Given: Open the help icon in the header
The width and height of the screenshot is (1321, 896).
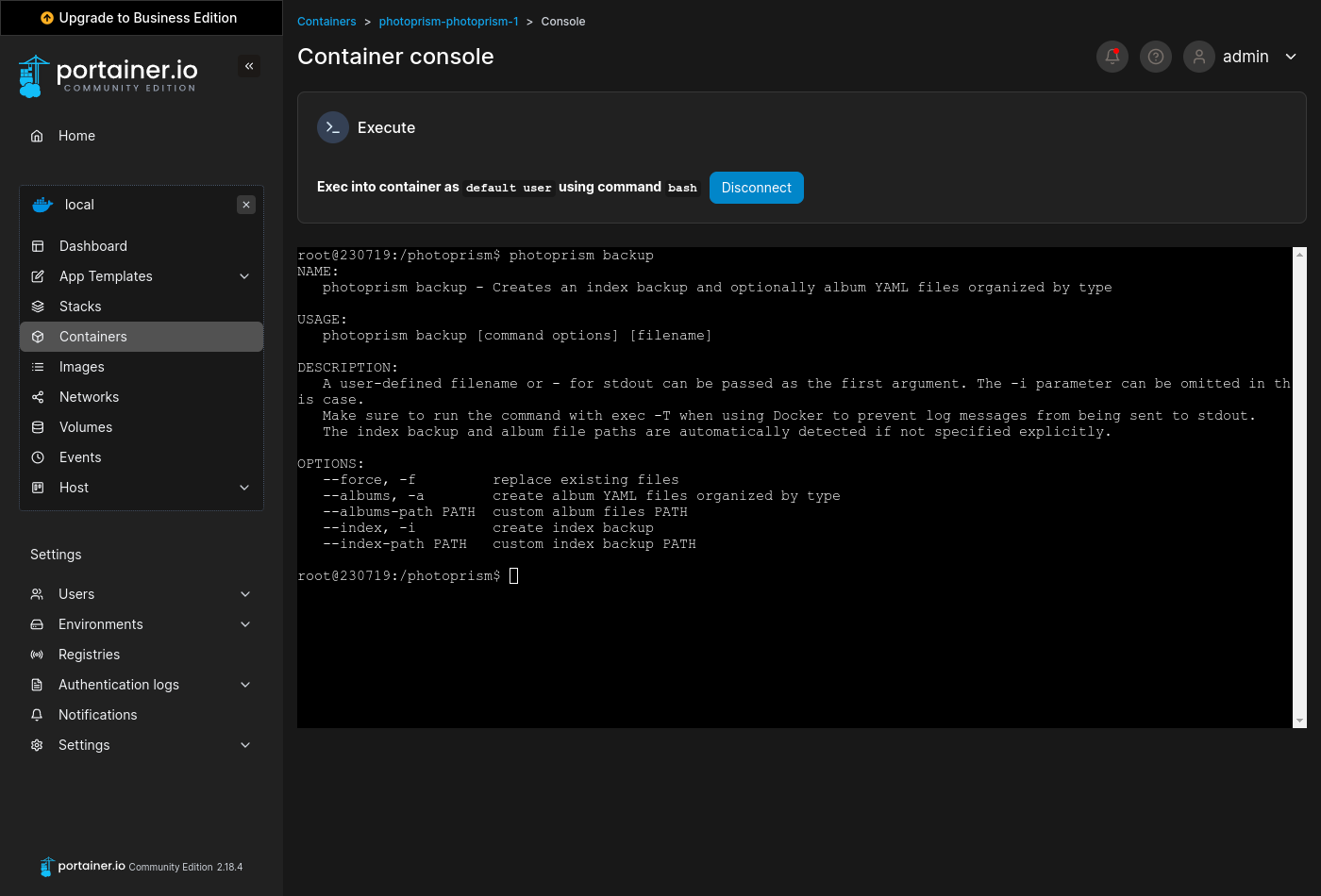Looking at the screenshot, I should tap(1155, 57).
